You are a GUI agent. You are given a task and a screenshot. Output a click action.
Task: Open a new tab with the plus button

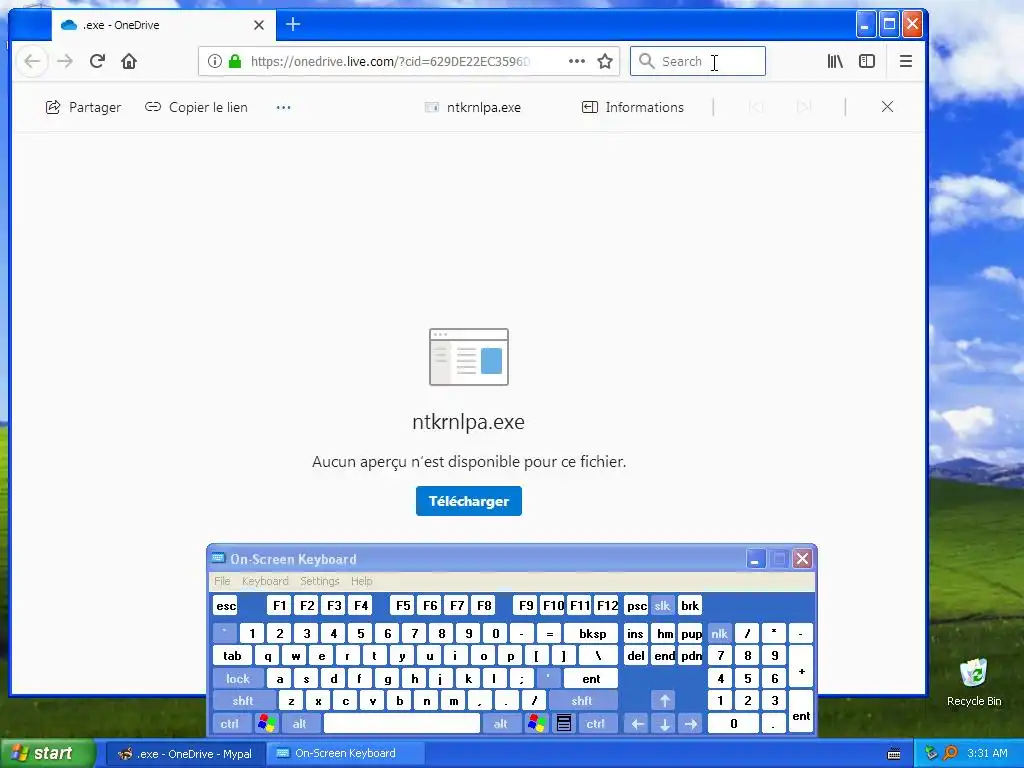(x=293, y=25)
